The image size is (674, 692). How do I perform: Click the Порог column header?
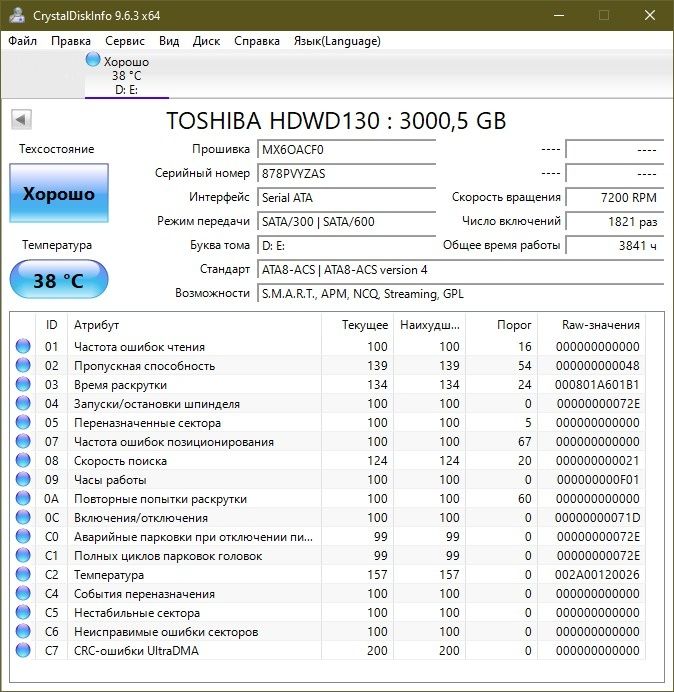click(501, 325)
